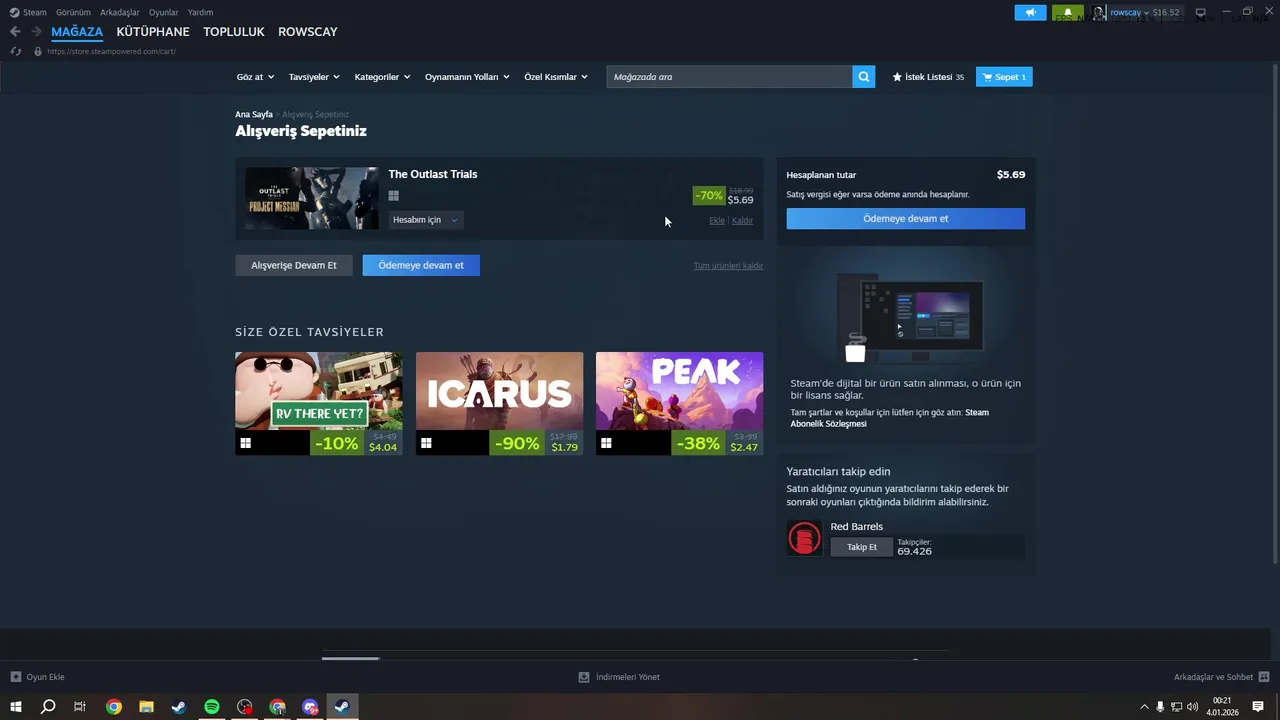Click the microphone tray icon

(1160, 707)
